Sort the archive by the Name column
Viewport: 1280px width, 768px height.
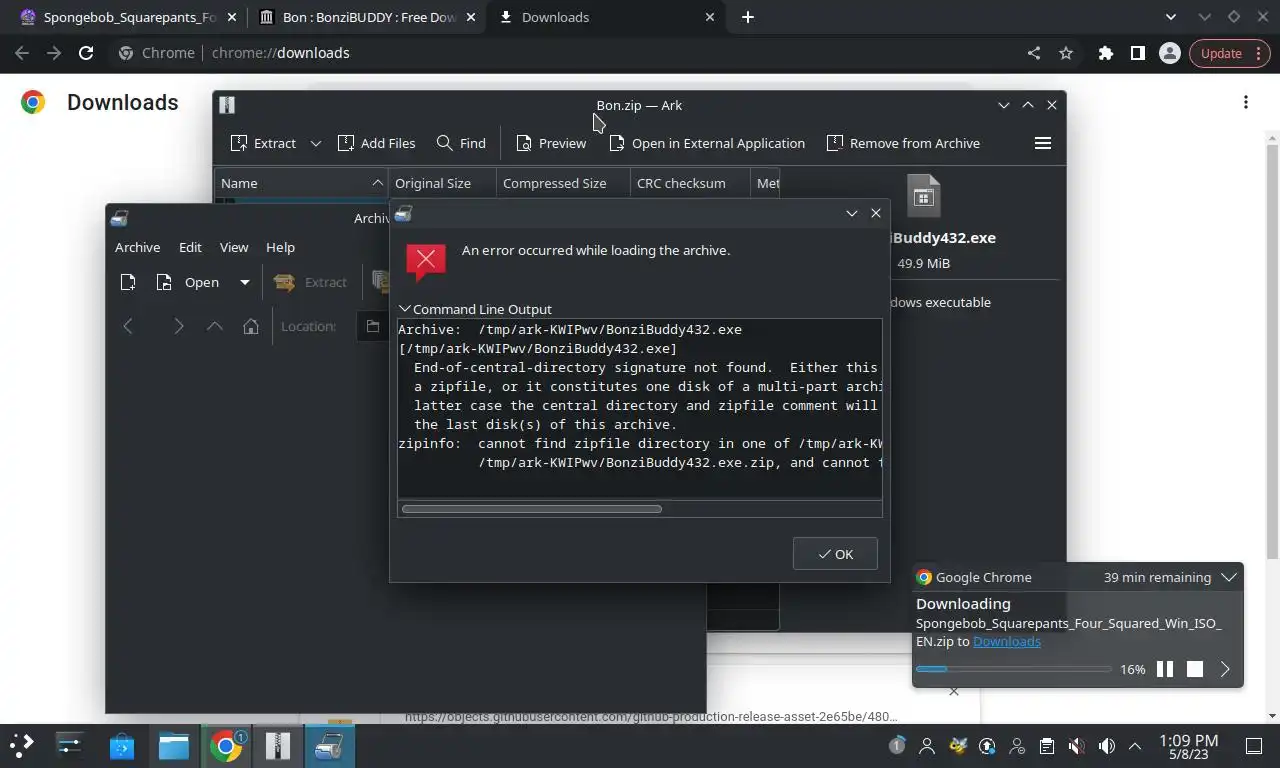(301, 183)
